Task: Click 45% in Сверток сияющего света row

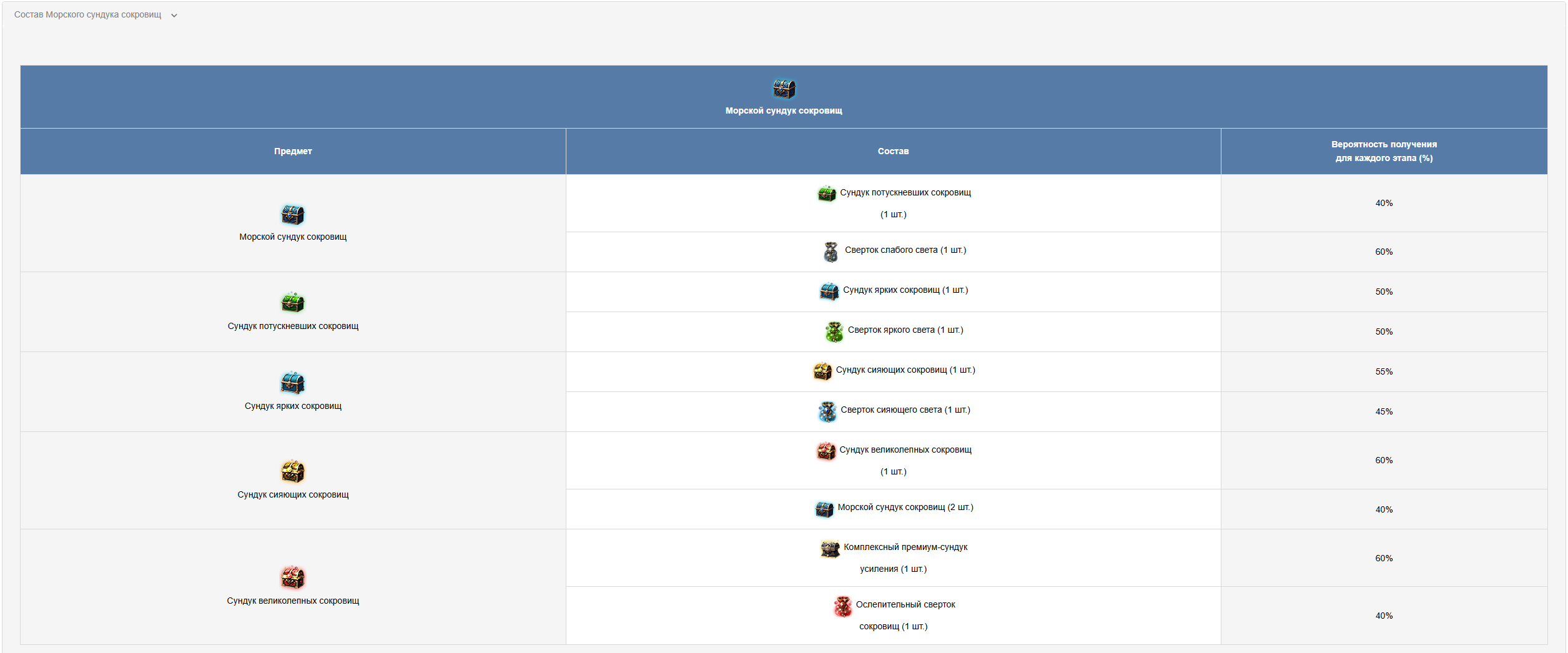Action: (1384, 412)
